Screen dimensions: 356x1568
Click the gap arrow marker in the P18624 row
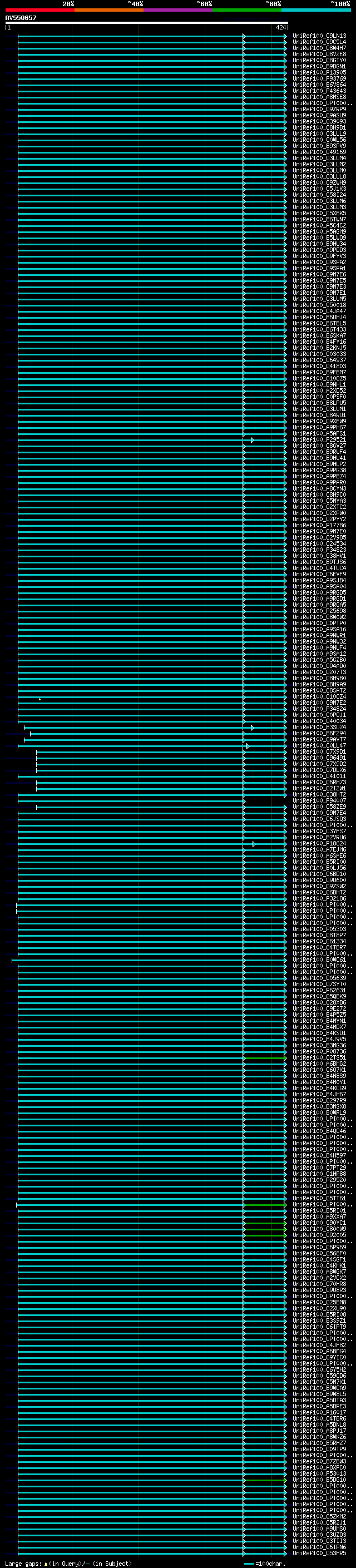[254, 844]
